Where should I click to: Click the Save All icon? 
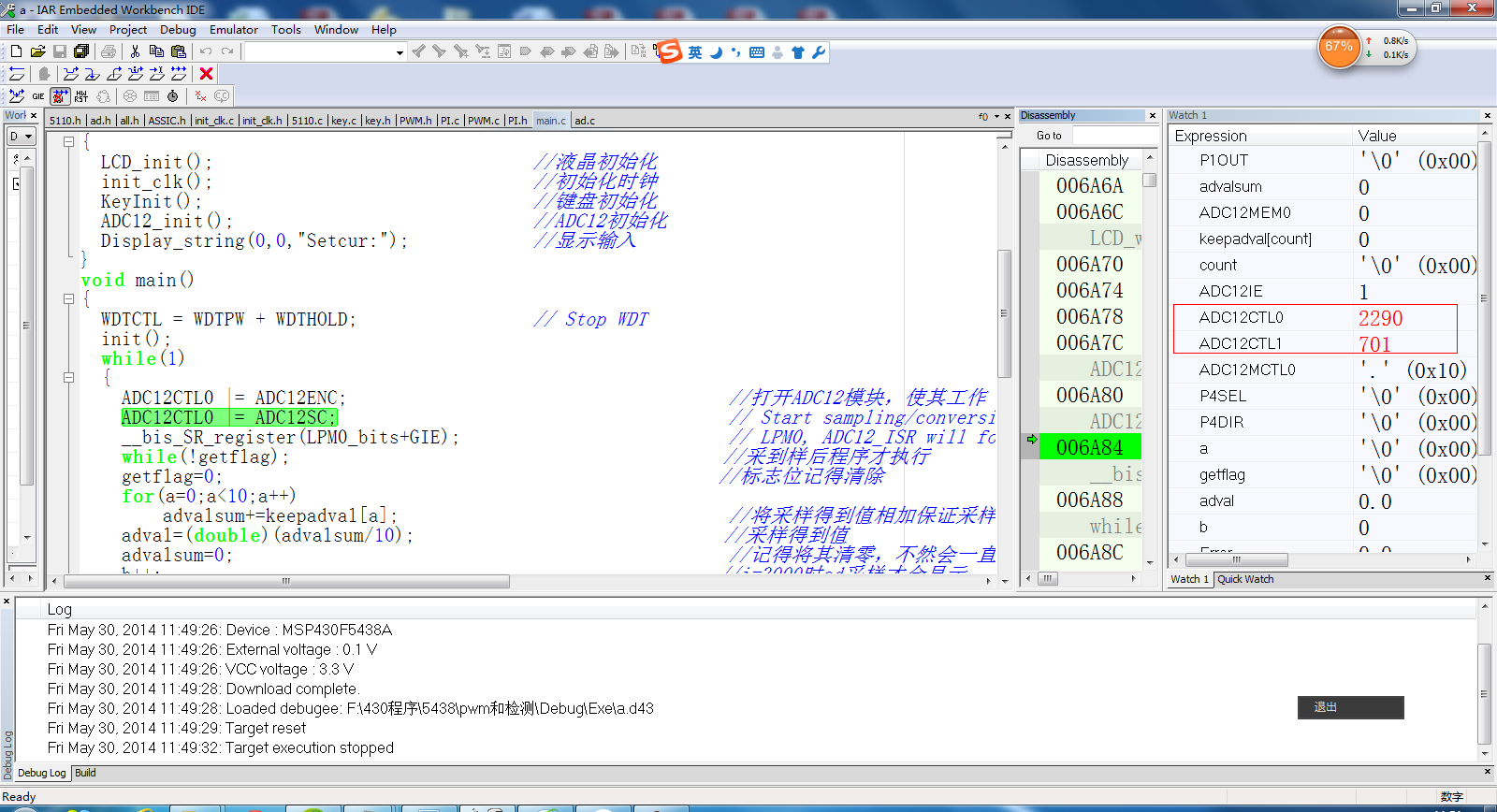81,52
